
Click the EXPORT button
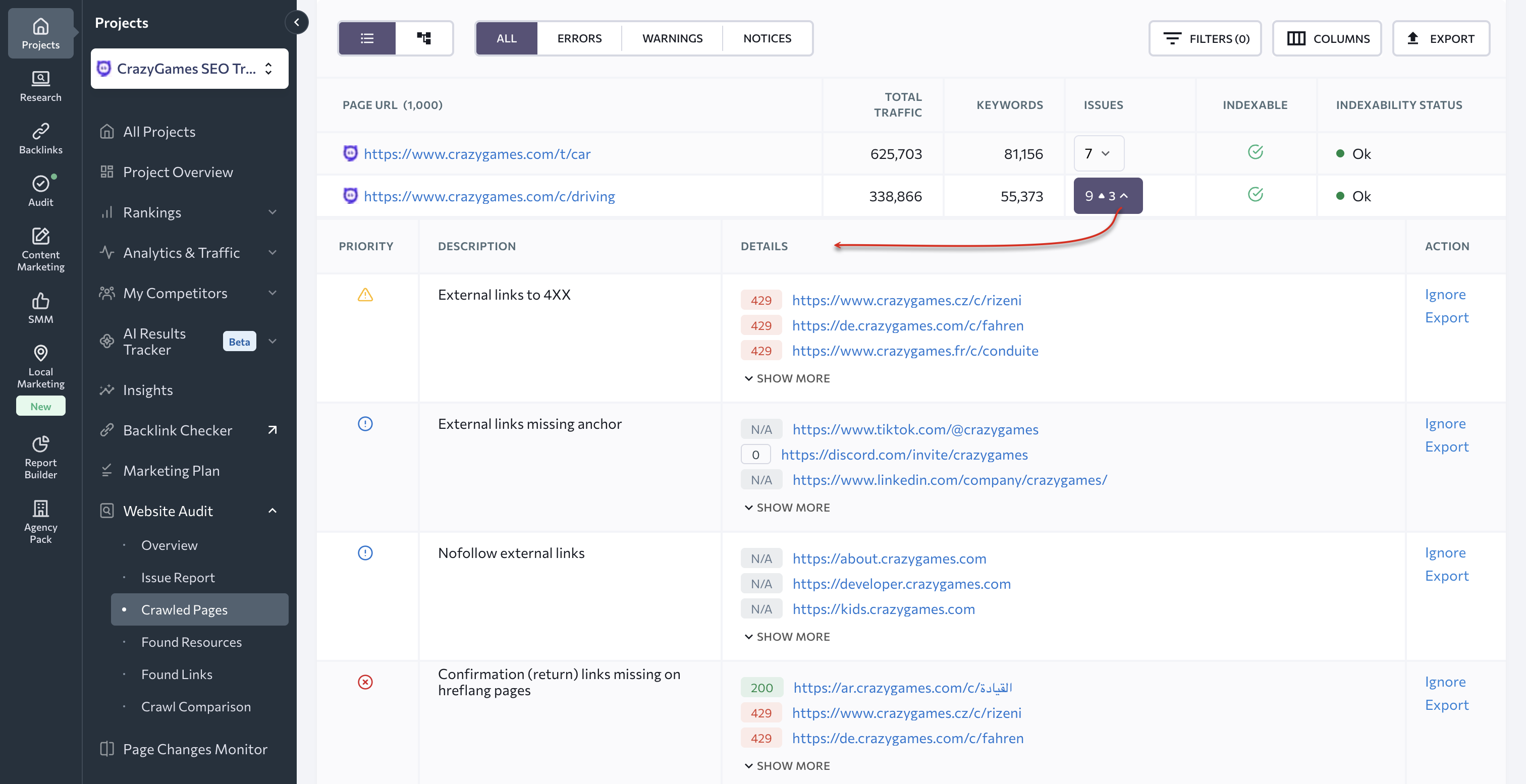tap(1441, 38)
